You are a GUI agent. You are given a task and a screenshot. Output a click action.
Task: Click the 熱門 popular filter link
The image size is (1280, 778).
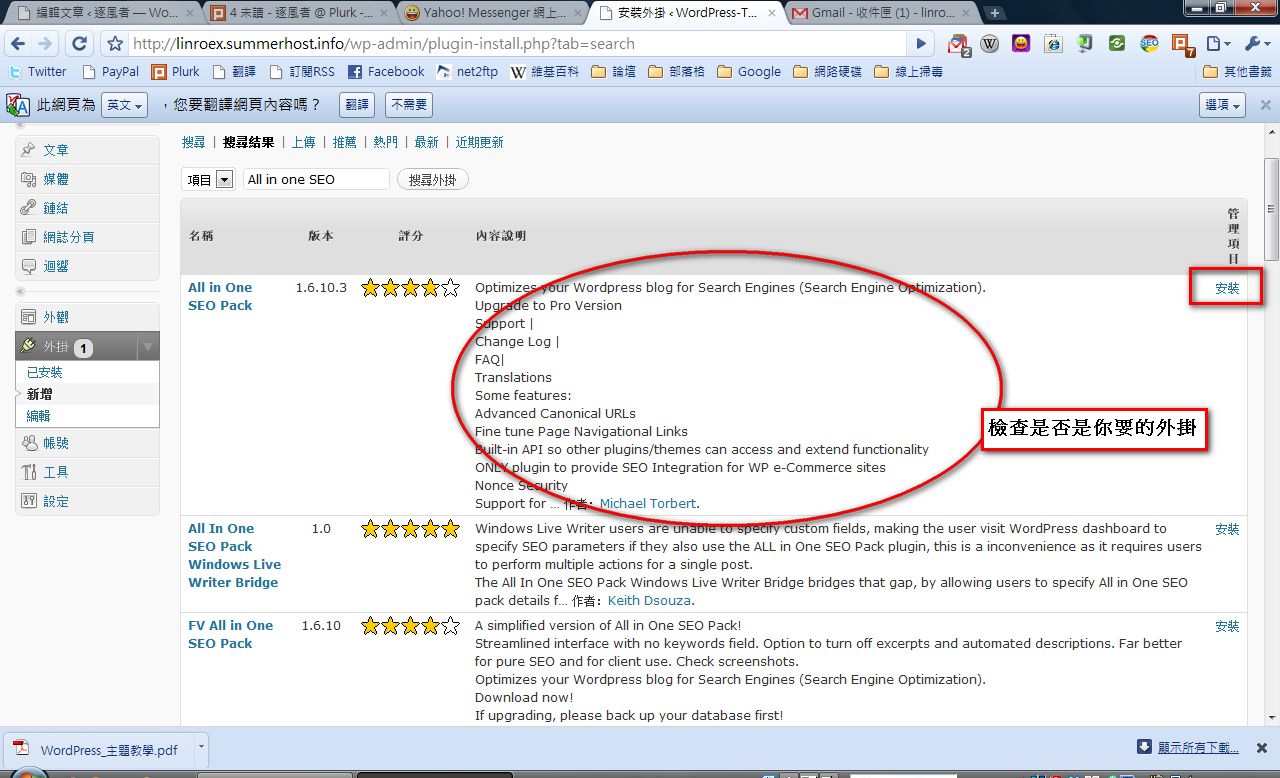pos(385,142)
